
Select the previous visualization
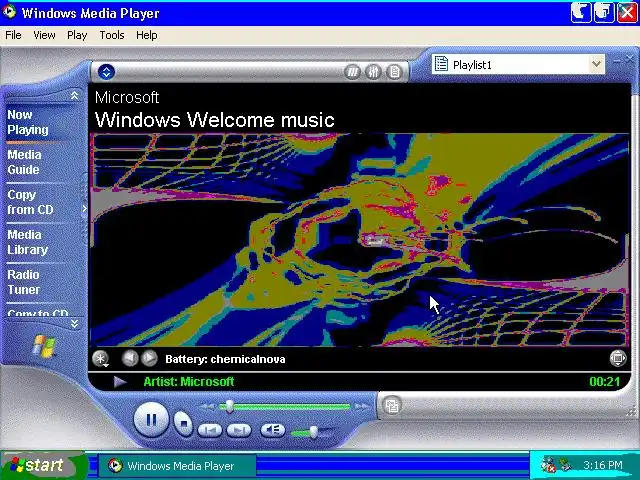click(130, 358)
